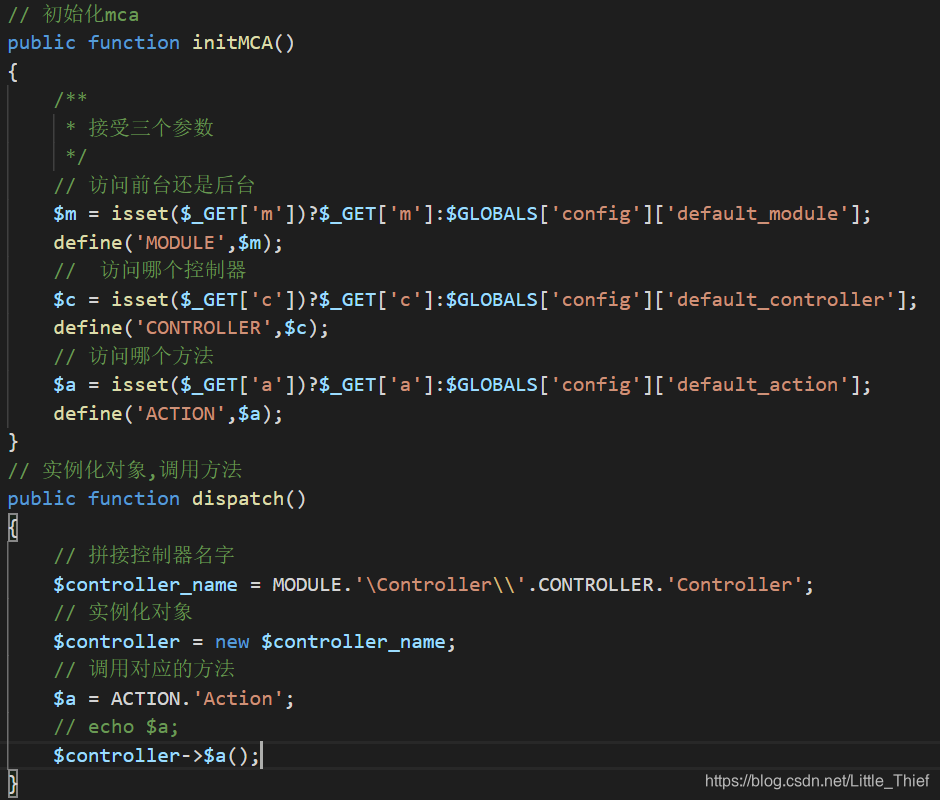This screenshot has width=940, height=800.
Task: Click the variable $controller_name at its MODULE assignment
Action: tap(145, 584)
